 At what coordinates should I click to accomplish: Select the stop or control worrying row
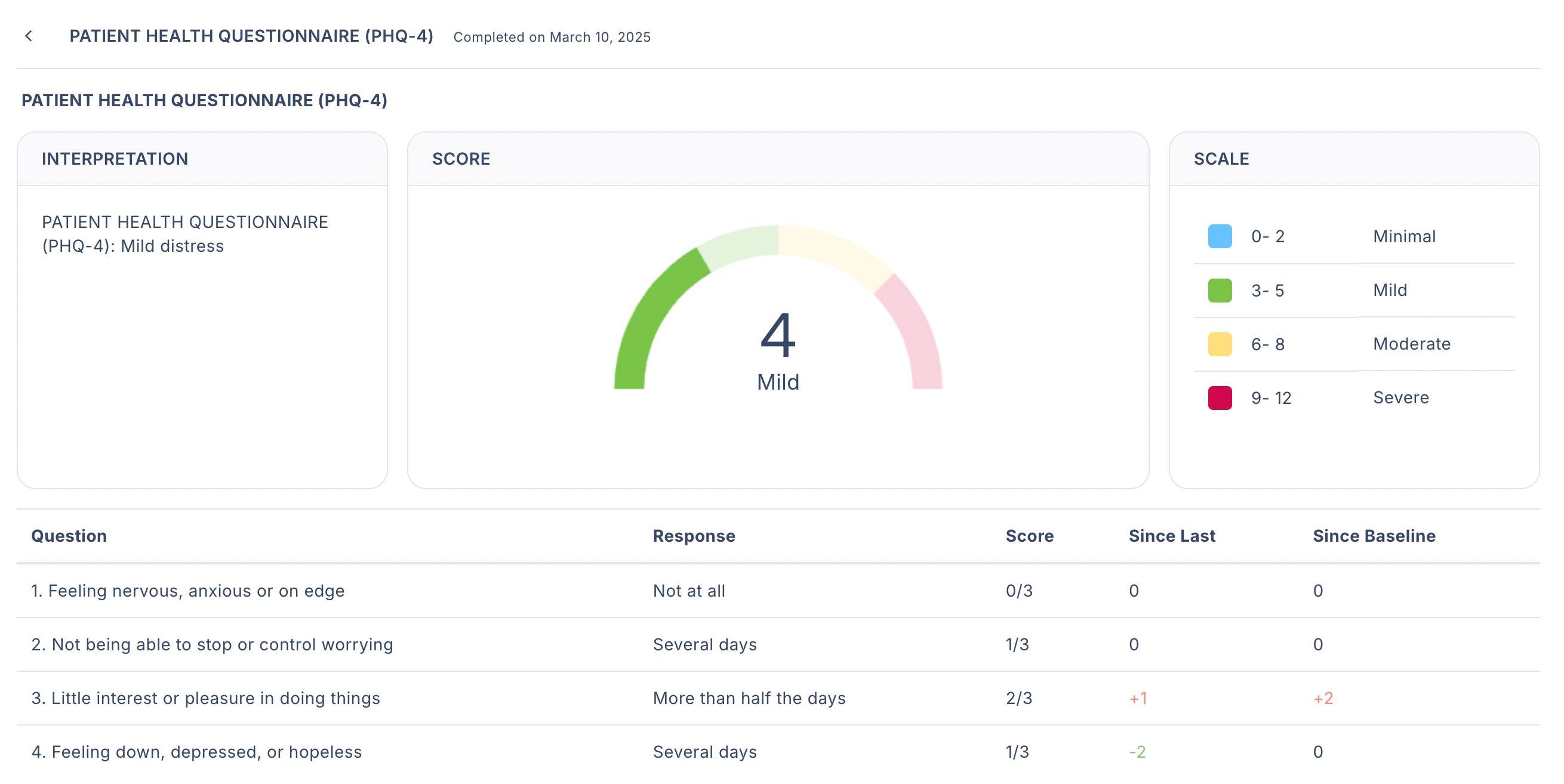[212, 644]
